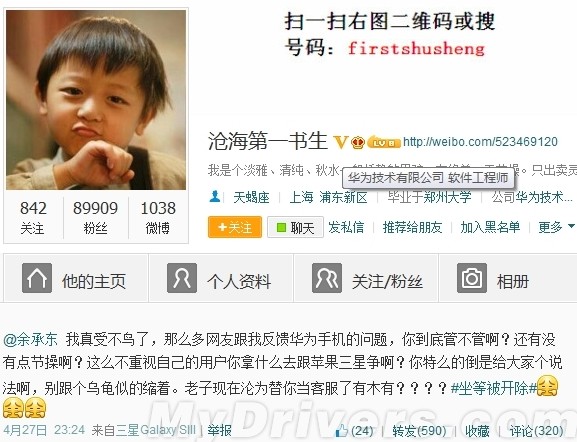The image size is (577, 442).
Task: Click the blue gender icon before 天蝎座
Action: (x=215, y=197)
